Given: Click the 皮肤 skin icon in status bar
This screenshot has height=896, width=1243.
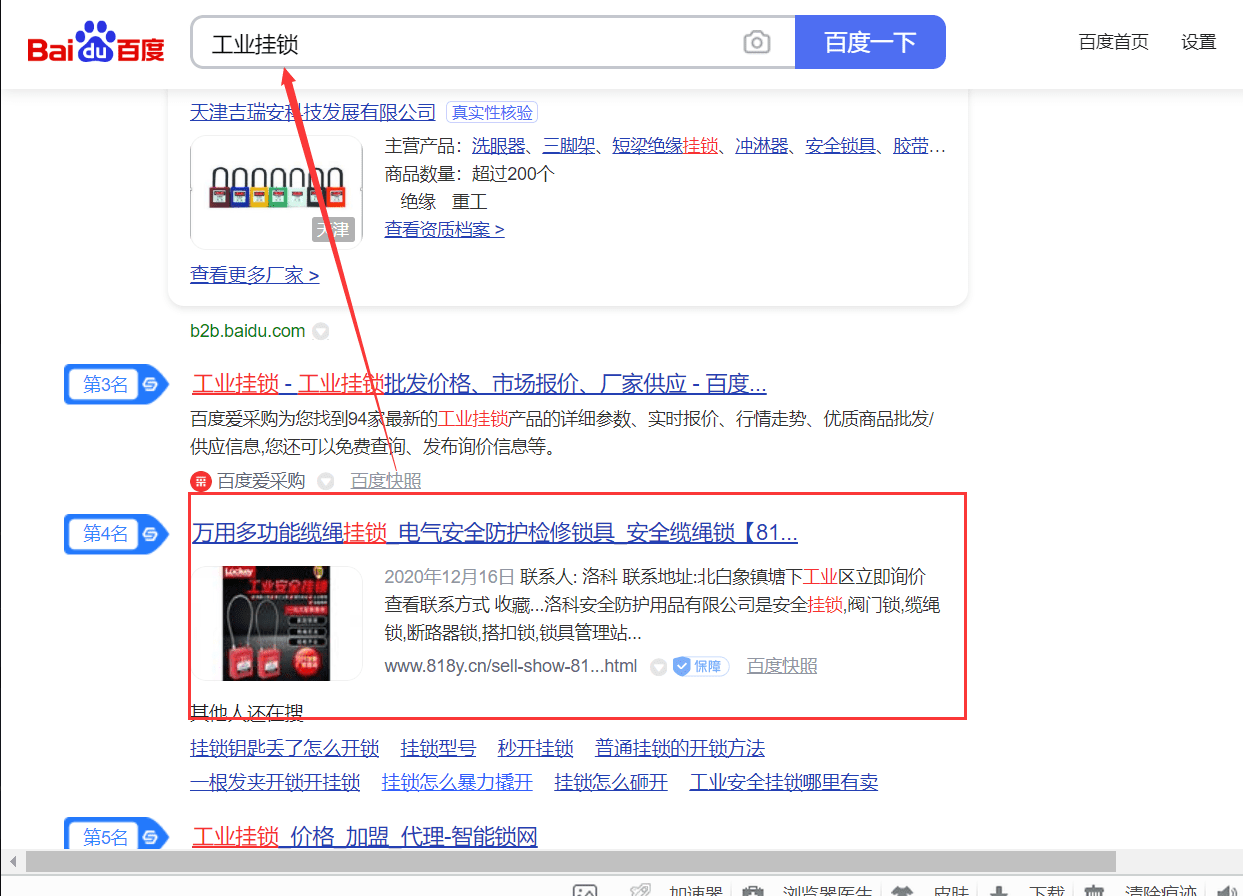Looking at the screenshot, I should 902,890.
